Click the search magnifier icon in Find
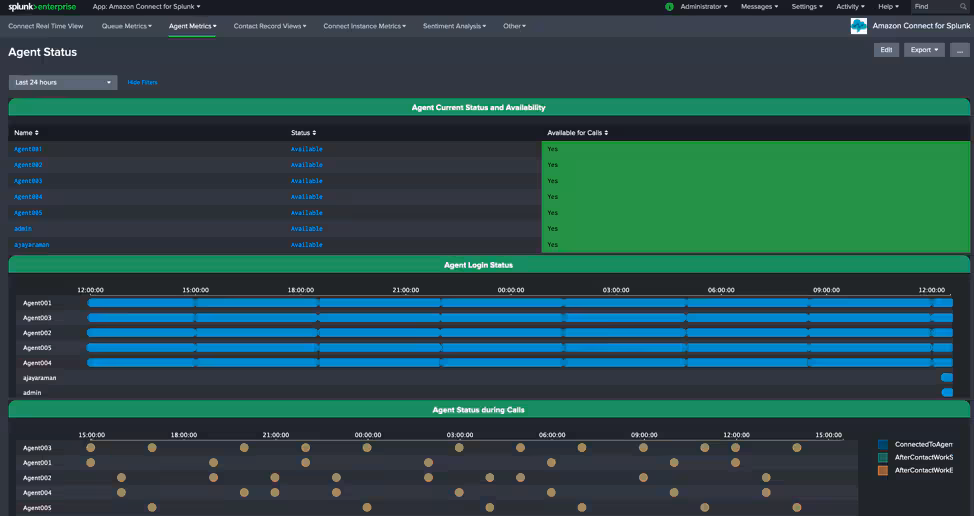The image size is (974, 516). click(x=963, y=7)
